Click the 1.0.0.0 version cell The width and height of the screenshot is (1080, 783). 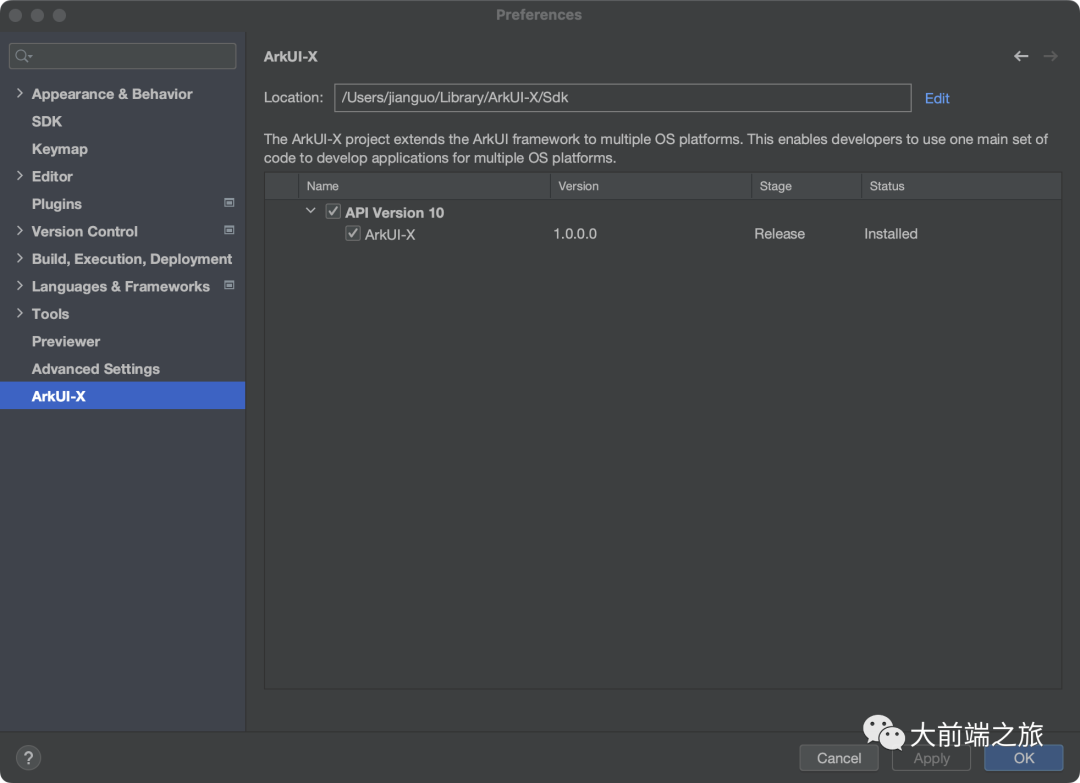click(575, 234)
